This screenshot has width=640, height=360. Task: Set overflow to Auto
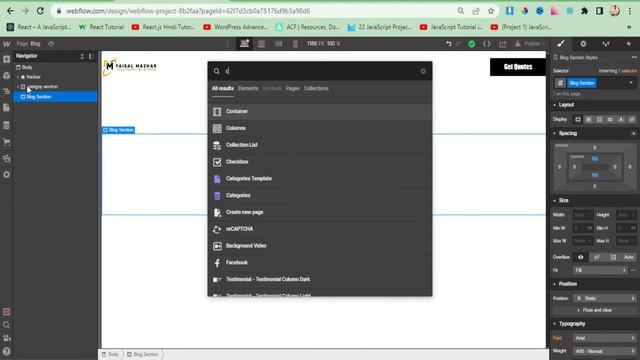(x=629, y=258)
